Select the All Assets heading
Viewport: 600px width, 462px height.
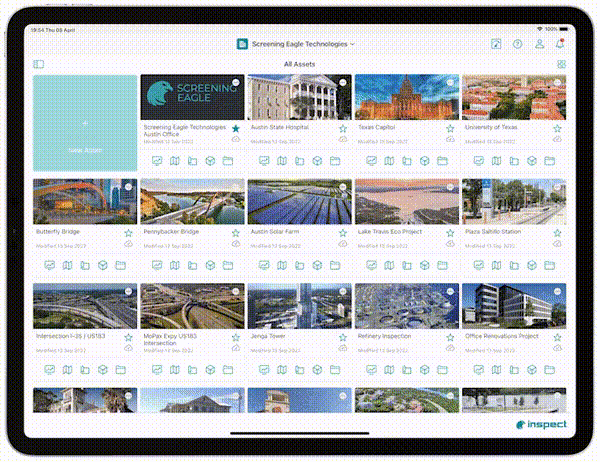[299, 64]
